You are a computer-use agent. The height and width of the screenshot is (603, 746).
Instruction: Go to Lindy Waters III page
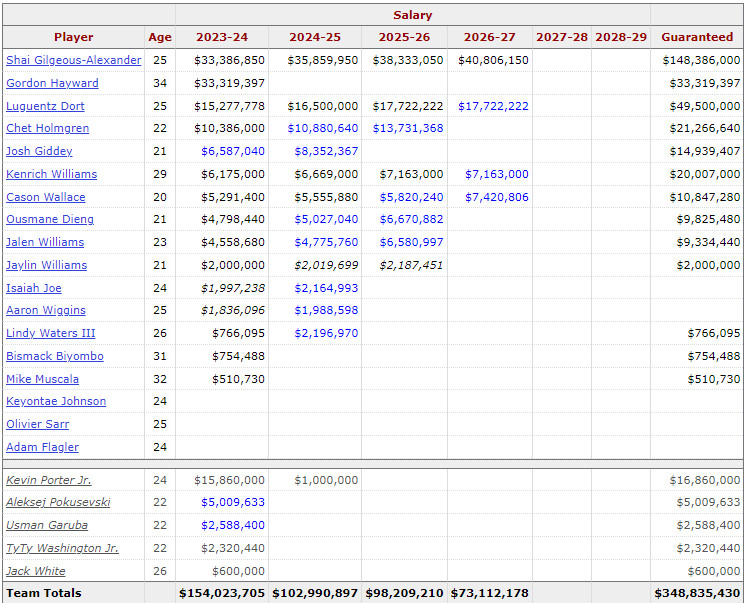coord(50,333)
